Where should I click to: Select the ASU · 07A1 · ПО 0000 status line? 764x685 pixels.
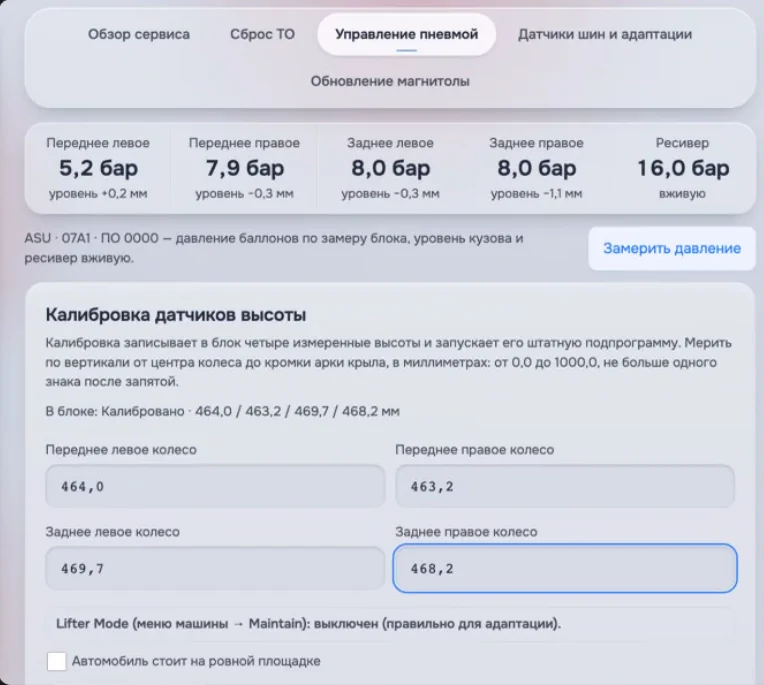(274, 248)
